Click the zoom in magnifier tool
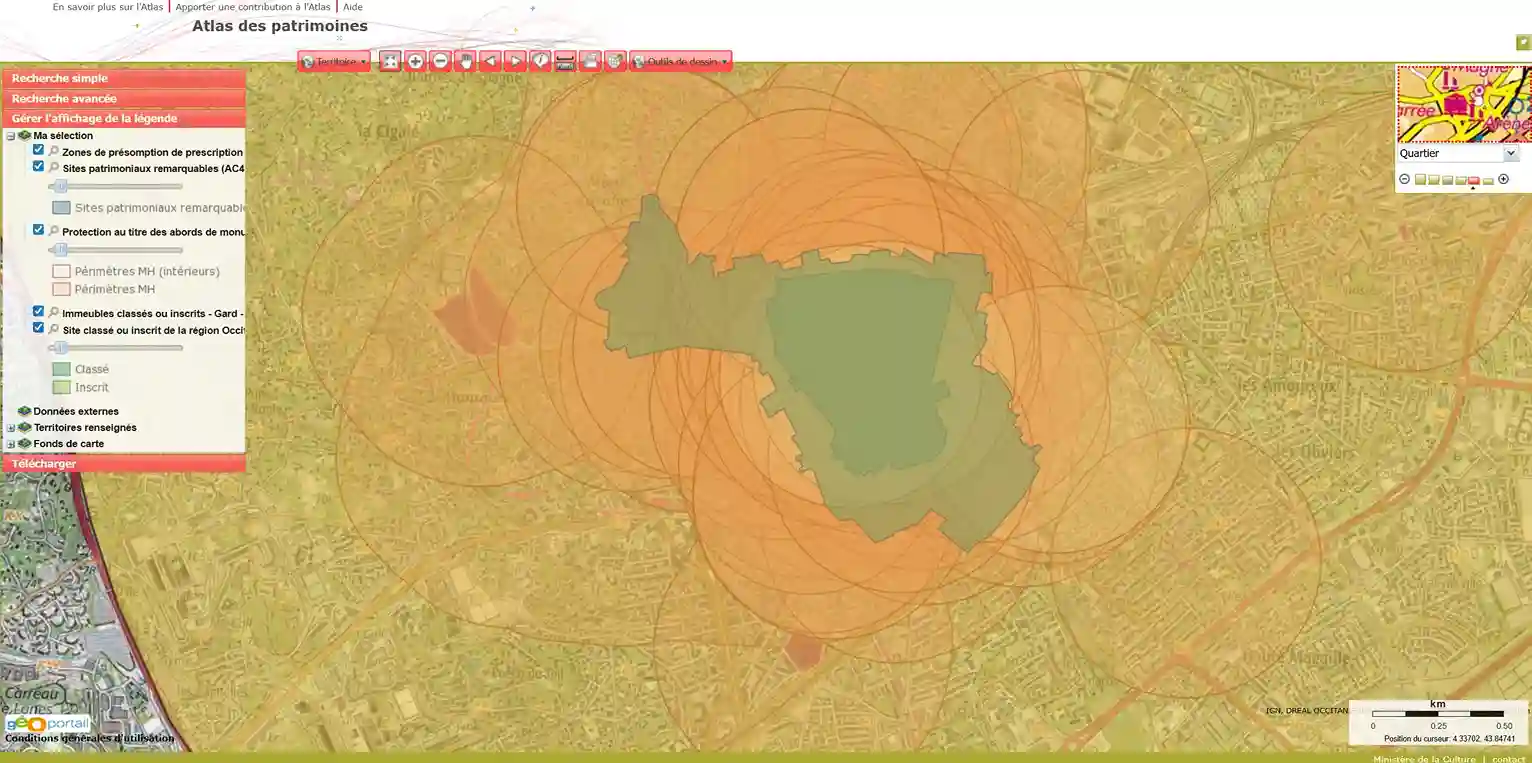This screenshot has height=763, width=1532. 416,61
